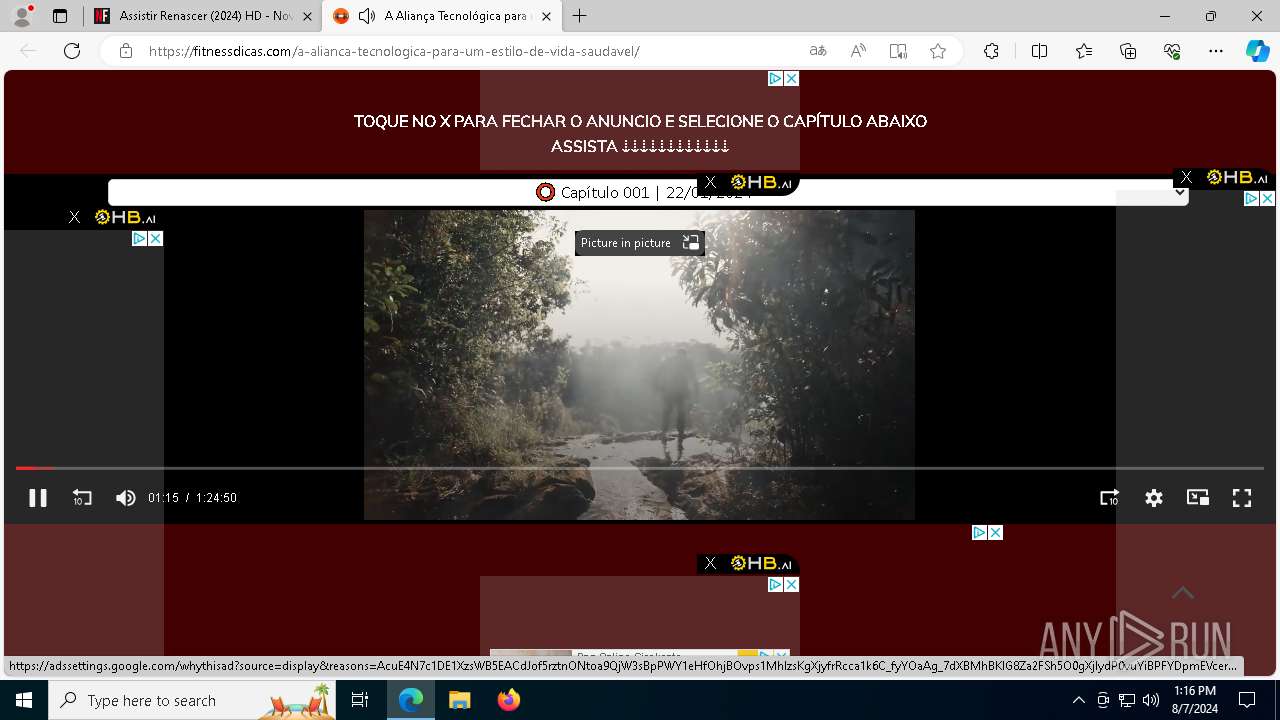
Task: Refresh the current page
Action: [72, 51]
